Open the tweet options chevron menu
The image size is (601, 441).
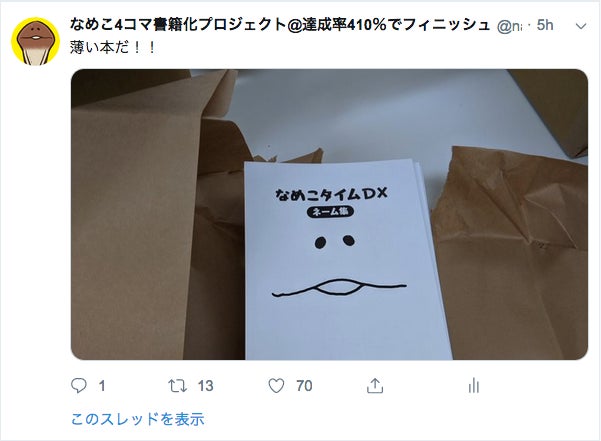pyautogui.click(x=581, y=26)
